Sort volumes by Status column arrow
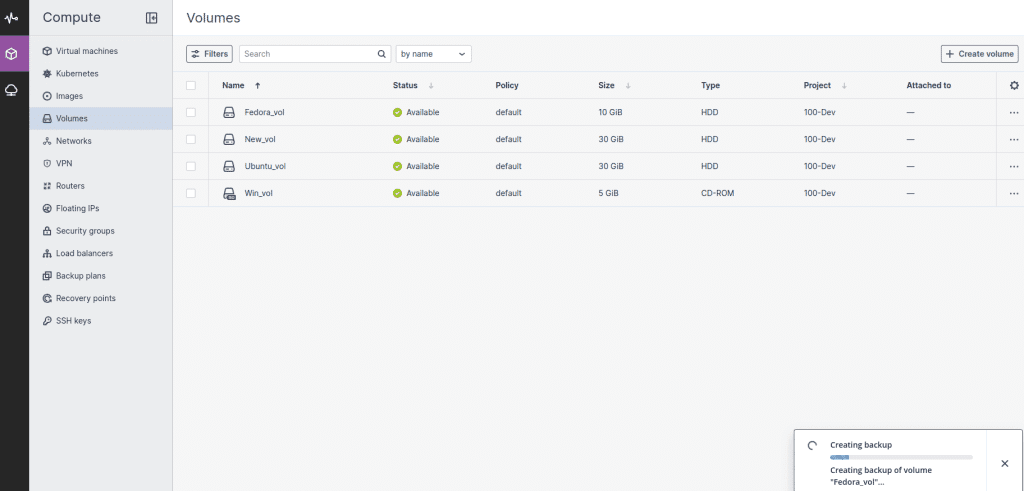1024x491 pixels. click(431, 86)
